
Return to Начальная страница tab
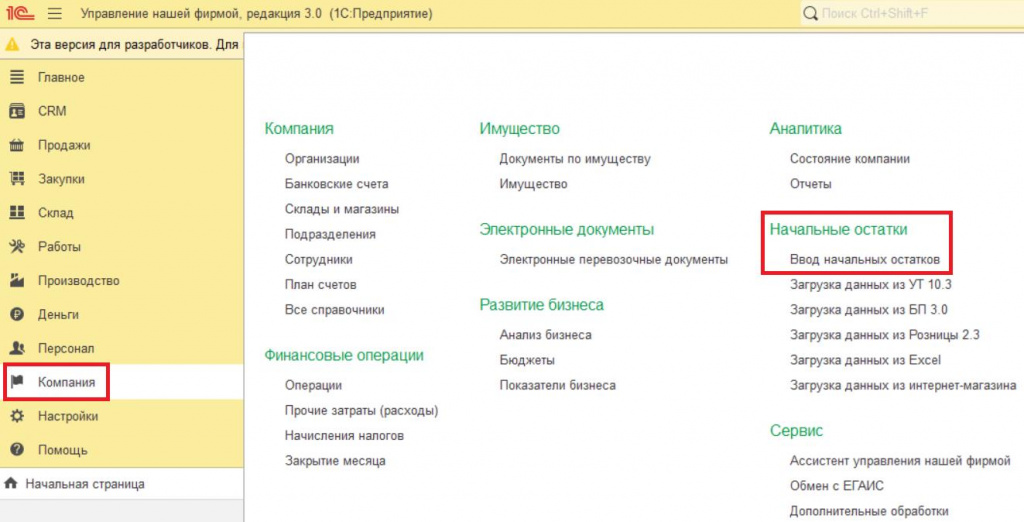85,484
